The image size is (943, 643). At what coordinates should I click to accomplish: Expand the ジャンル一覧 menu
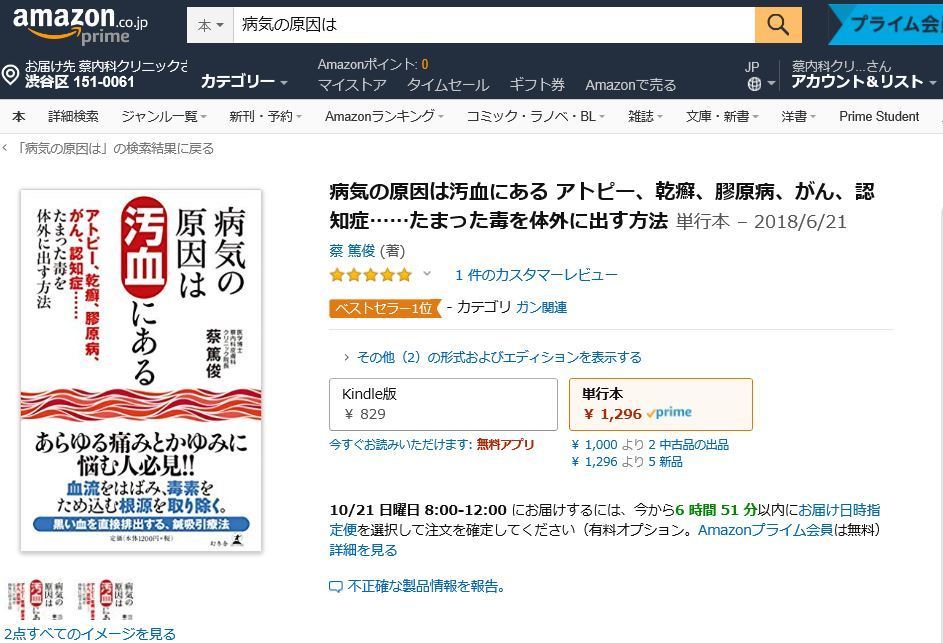[x=164, y=116]
